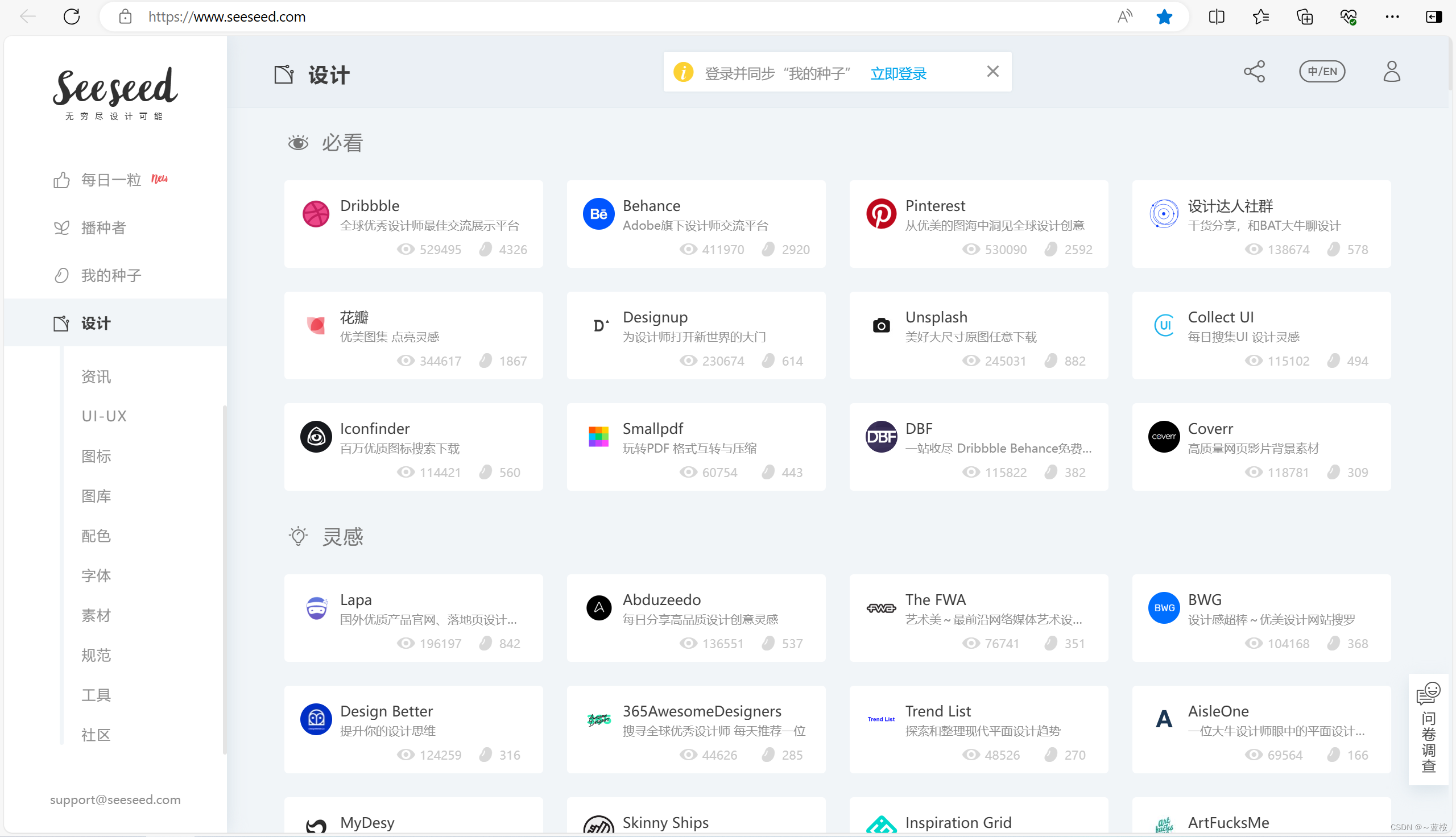1456x837 pixels.
Task: Open the 365AwesomeDesigners card title
Action: 701,711
